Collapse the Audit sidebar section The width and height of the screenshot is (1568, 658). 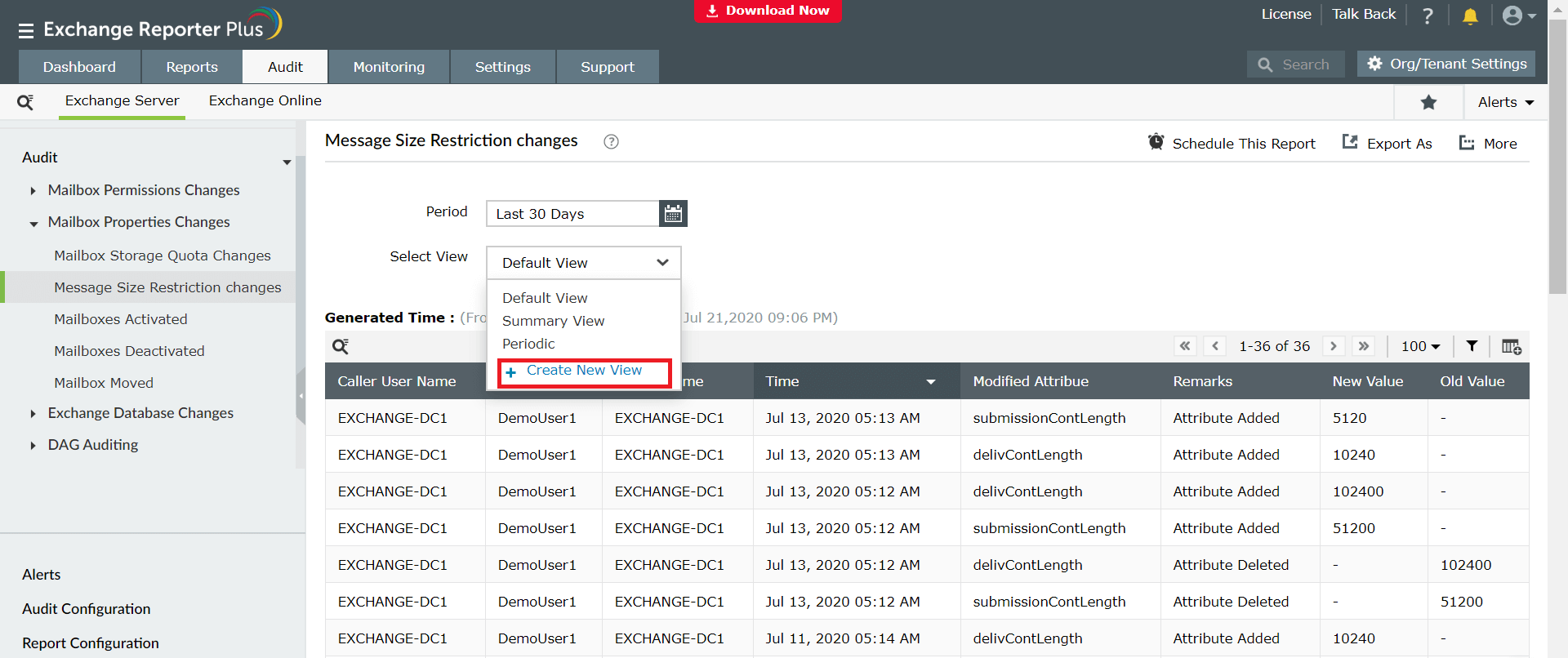point(287,162)
